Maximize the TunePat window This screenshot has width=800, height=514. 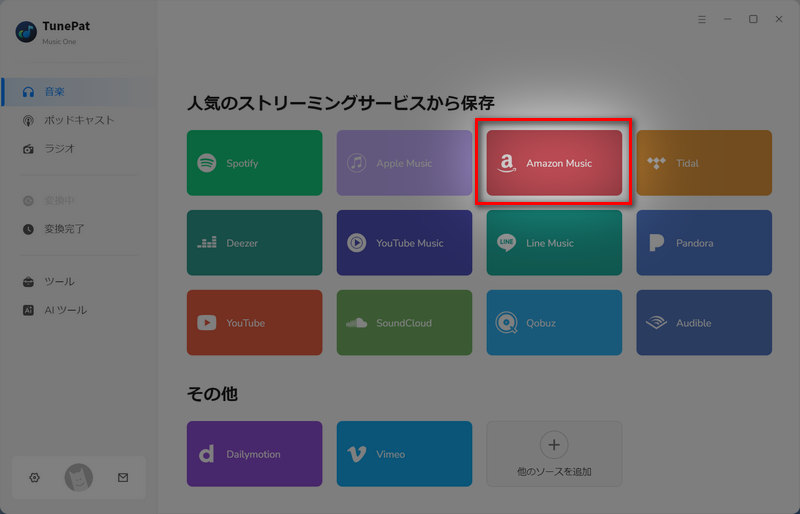tap(753, 19)
